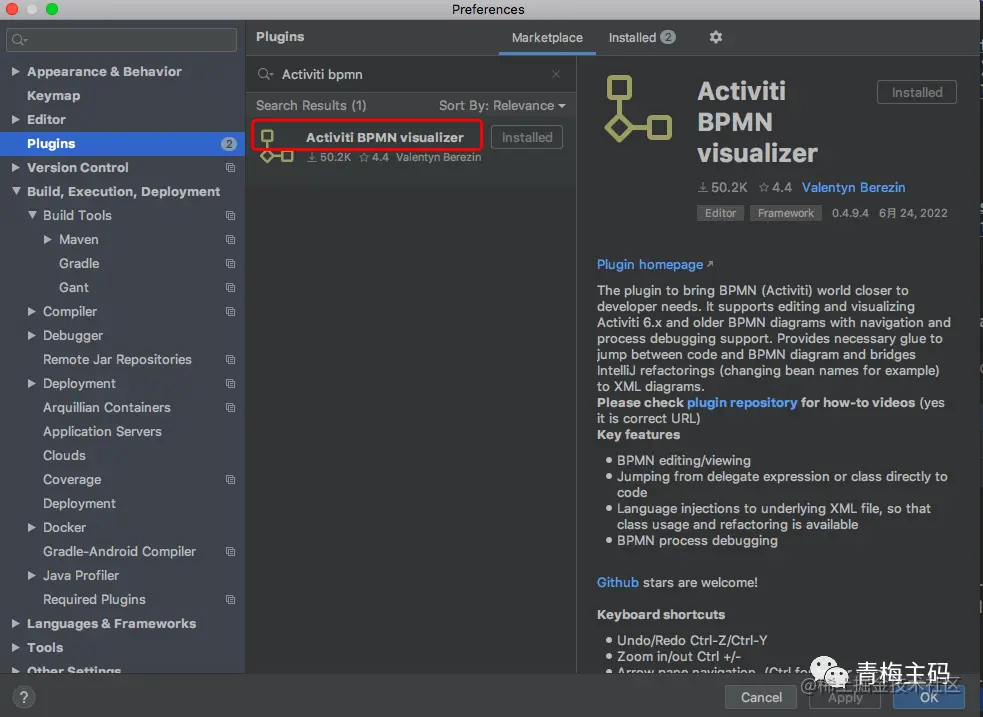Click Installed button in plugin details panel
The image size is (983, 717).
pos(917,92)
